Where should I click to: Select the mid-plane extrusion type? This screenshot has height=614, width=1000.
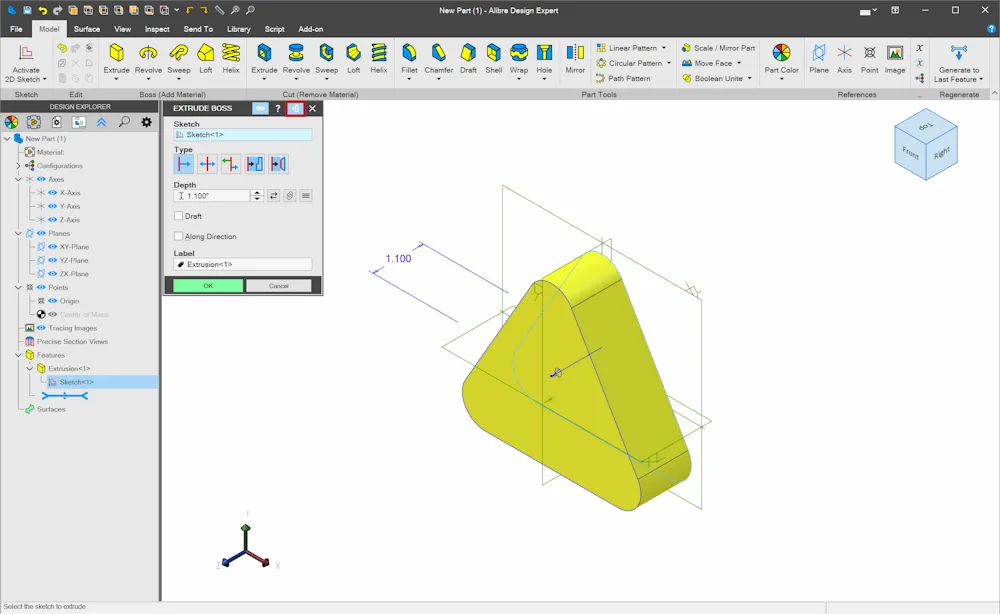[x=207, y=164]
